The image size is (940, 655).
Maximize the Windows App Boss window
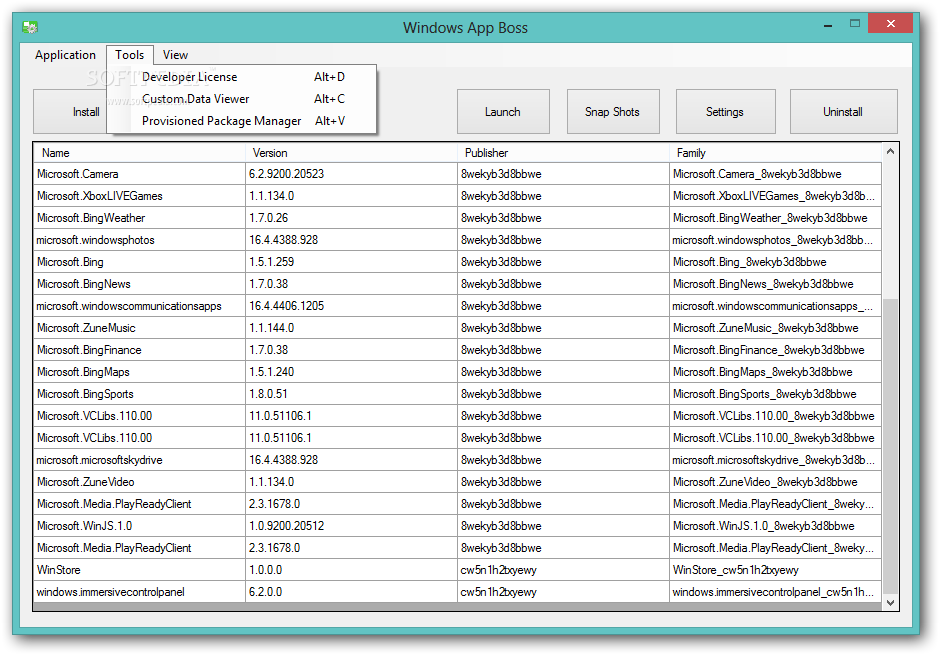pos(855,23)
